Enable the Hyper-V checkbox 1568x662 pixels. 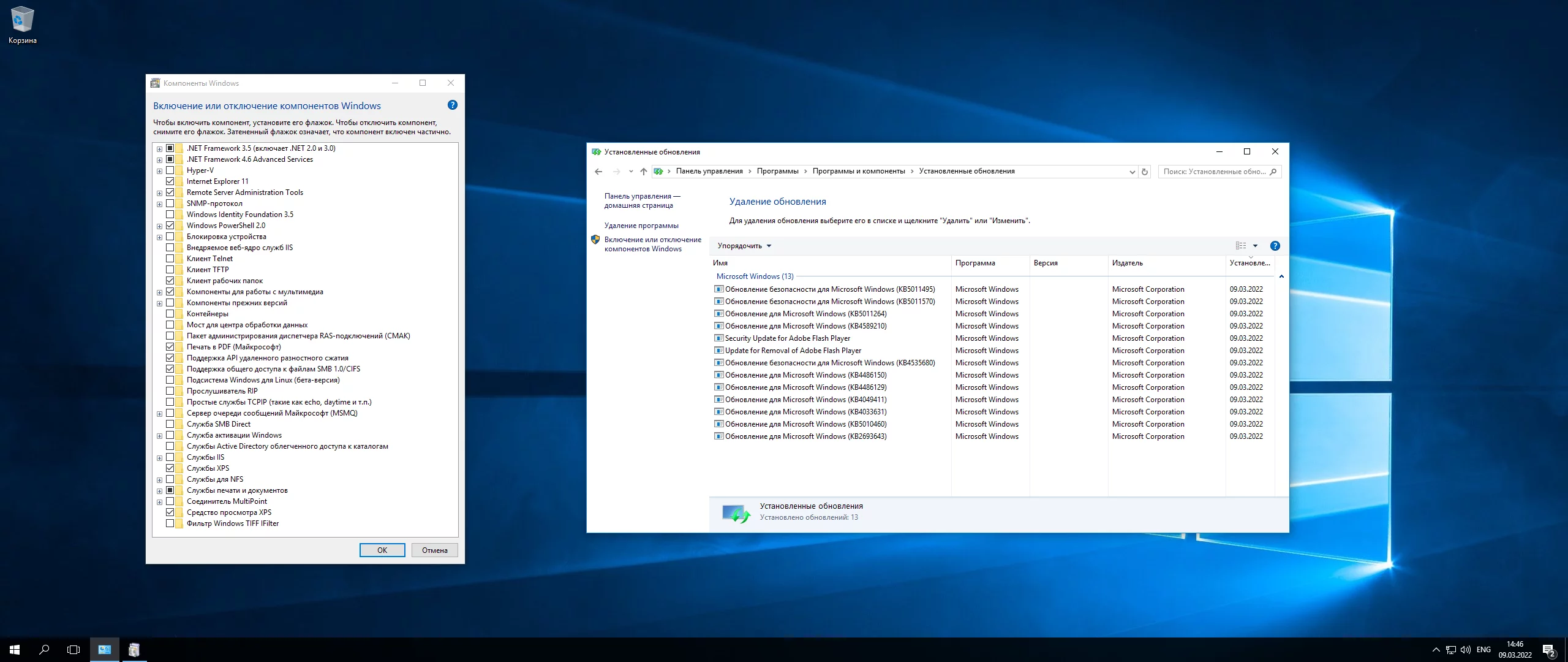[x=170, y=170]
